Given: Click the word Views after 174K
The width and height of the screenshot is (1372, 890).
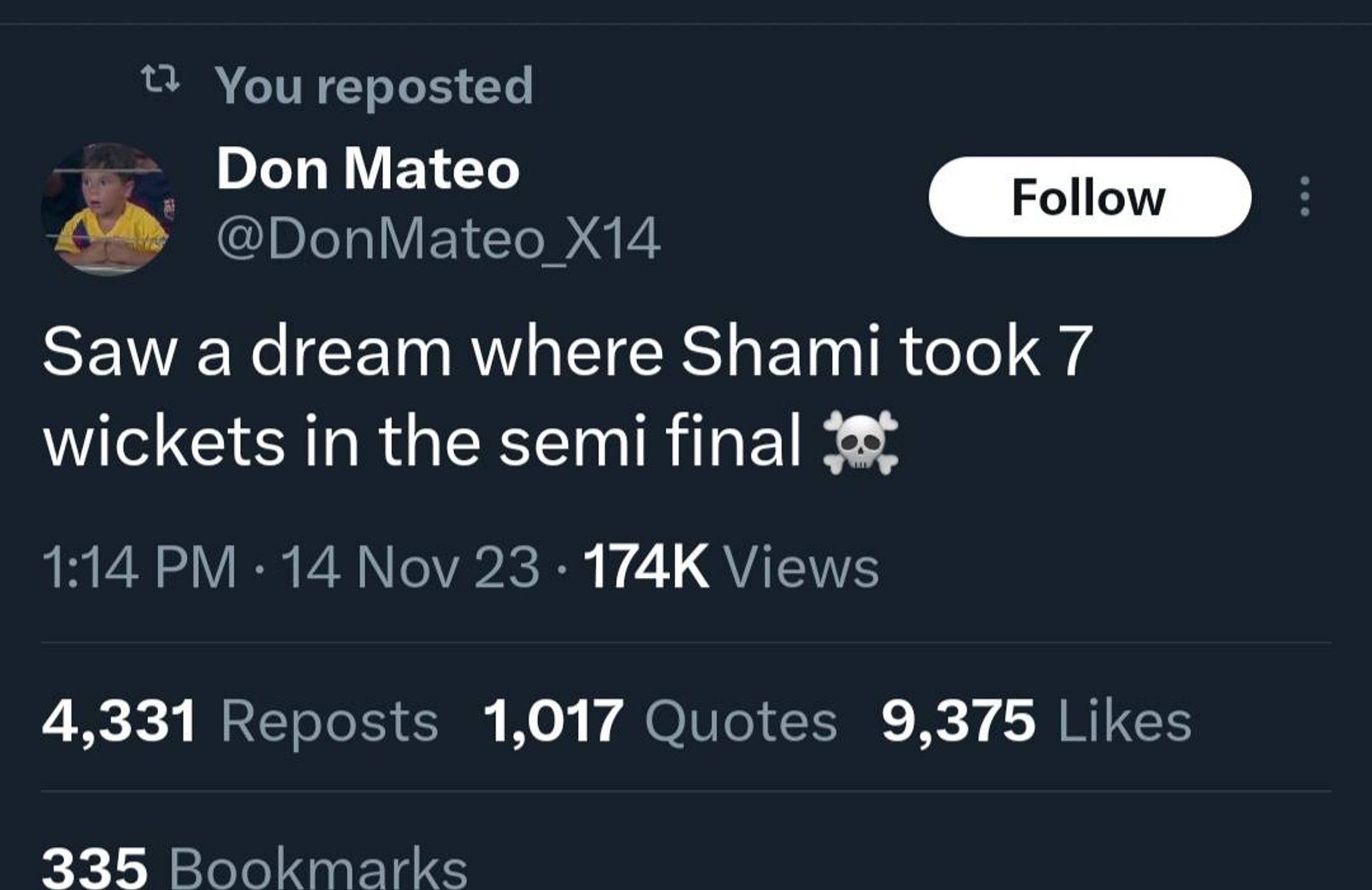Looking at the screenshot, I should point(803,568).
